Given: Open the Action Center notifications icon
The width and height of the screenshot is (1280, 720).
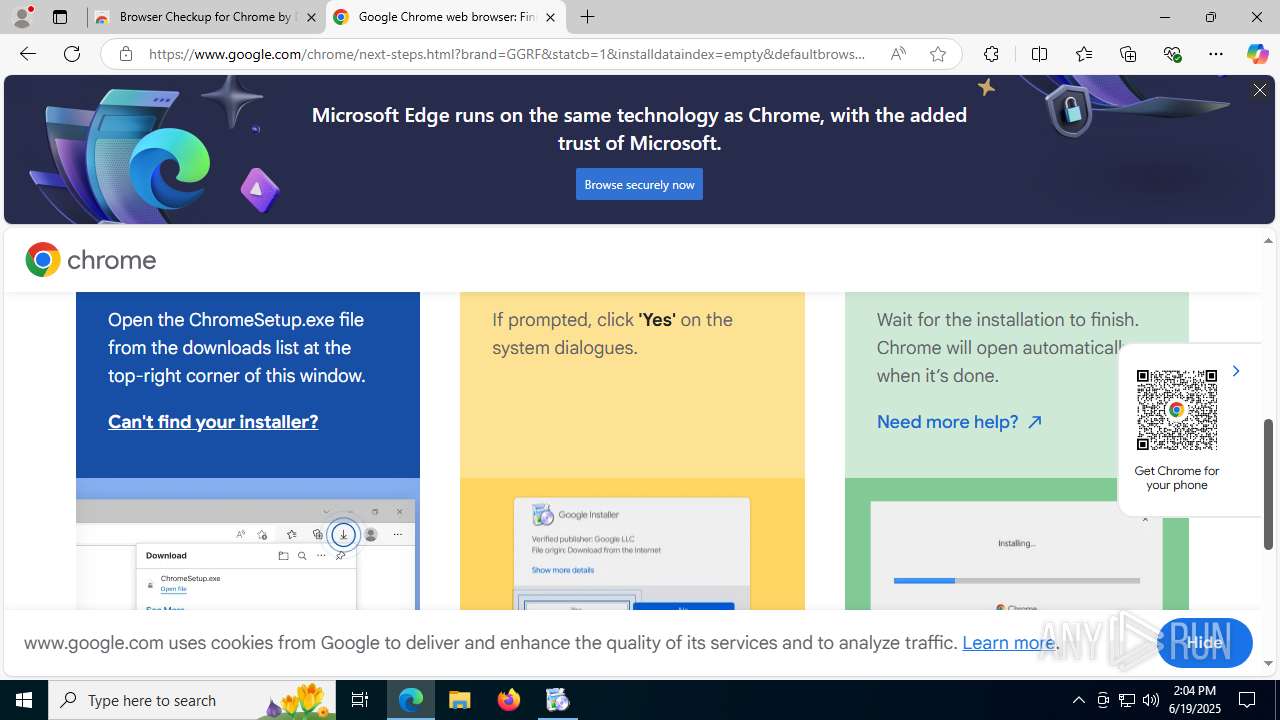Looking at the screenshot, I should pos(1248,700).
